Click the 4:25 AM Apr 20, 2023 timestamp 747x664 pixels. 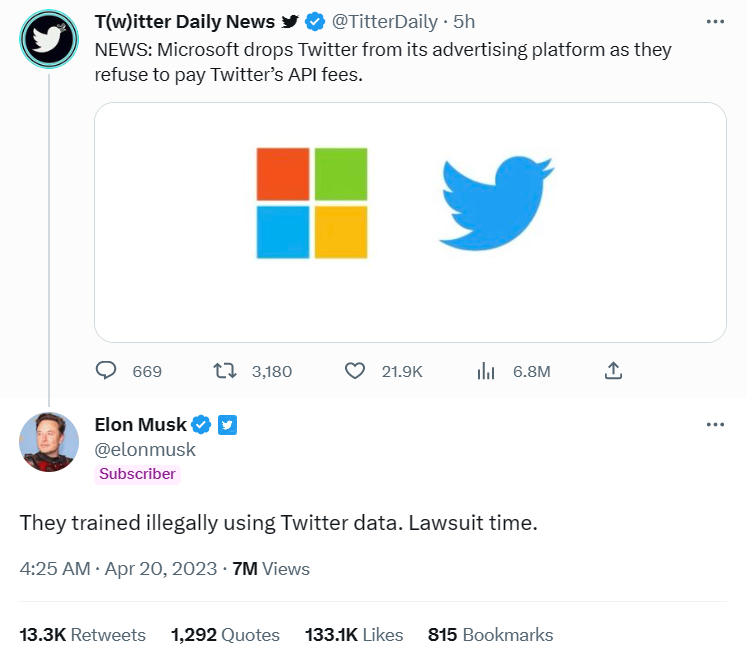pyautogui.click(x=118, y=569)
